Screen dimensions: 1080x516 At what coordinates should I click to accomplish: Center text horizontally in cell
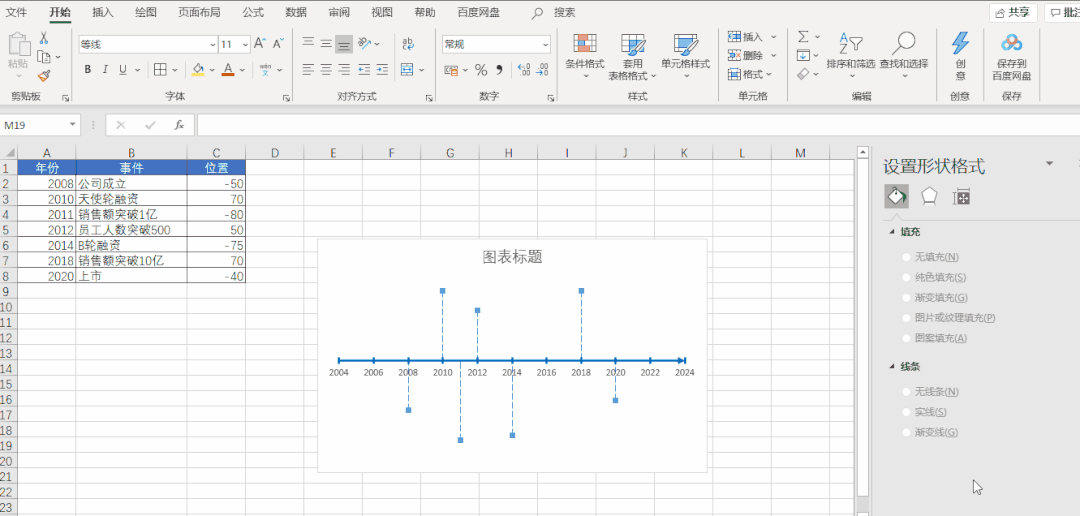326,70
